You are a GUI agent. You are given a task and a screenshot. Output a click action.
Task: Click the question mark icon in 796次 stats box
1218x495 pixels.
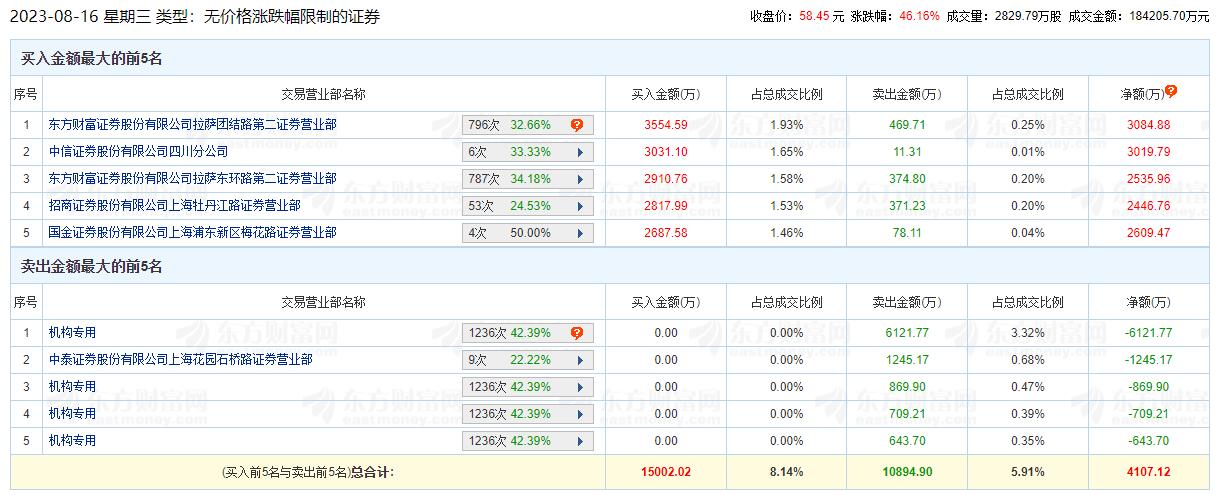click(x=577, y=125)
